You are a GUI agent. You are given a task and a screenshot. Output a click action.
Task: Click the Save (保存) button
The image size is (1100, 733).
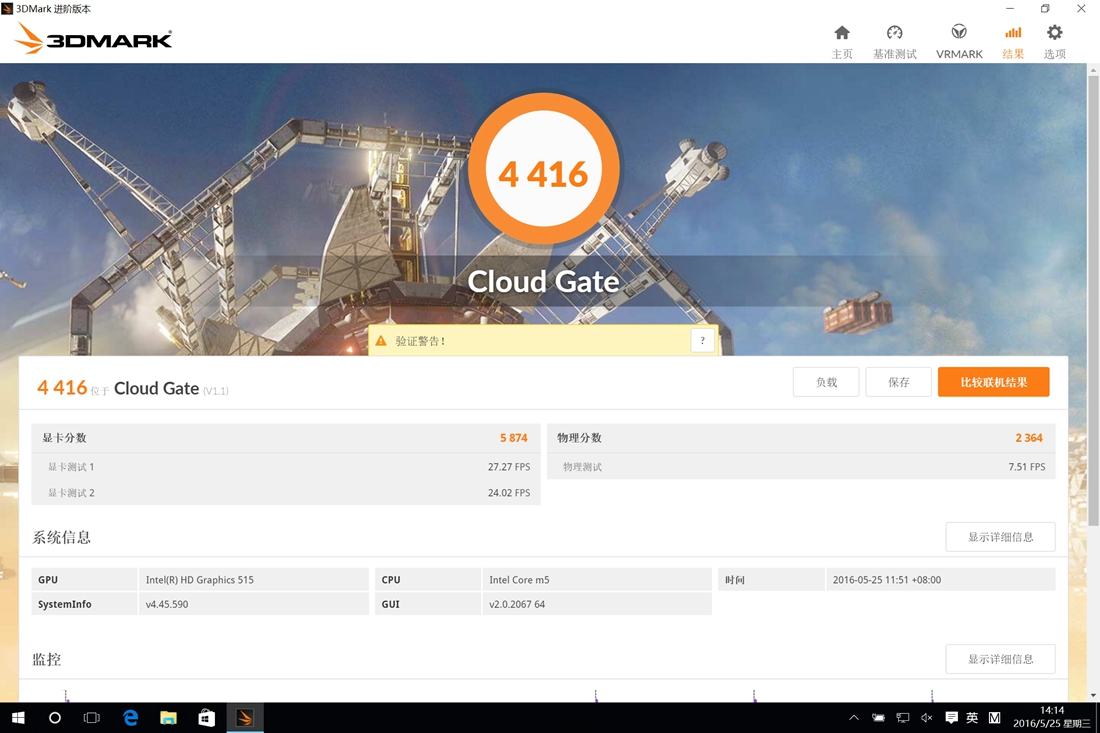tap(898, 382)
